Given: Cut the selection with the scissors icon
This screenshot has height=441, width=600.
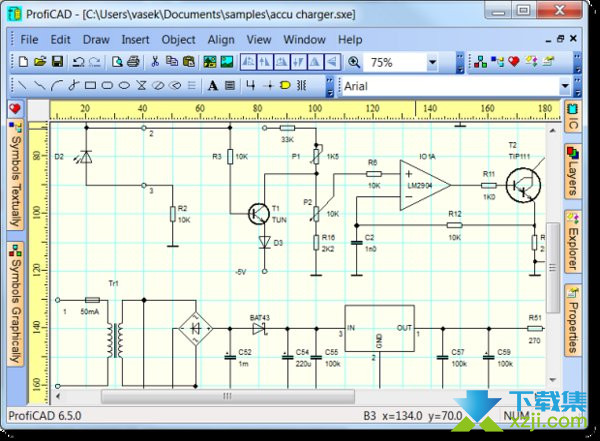Looking at the screenshot, I should (x=155, y=62).
